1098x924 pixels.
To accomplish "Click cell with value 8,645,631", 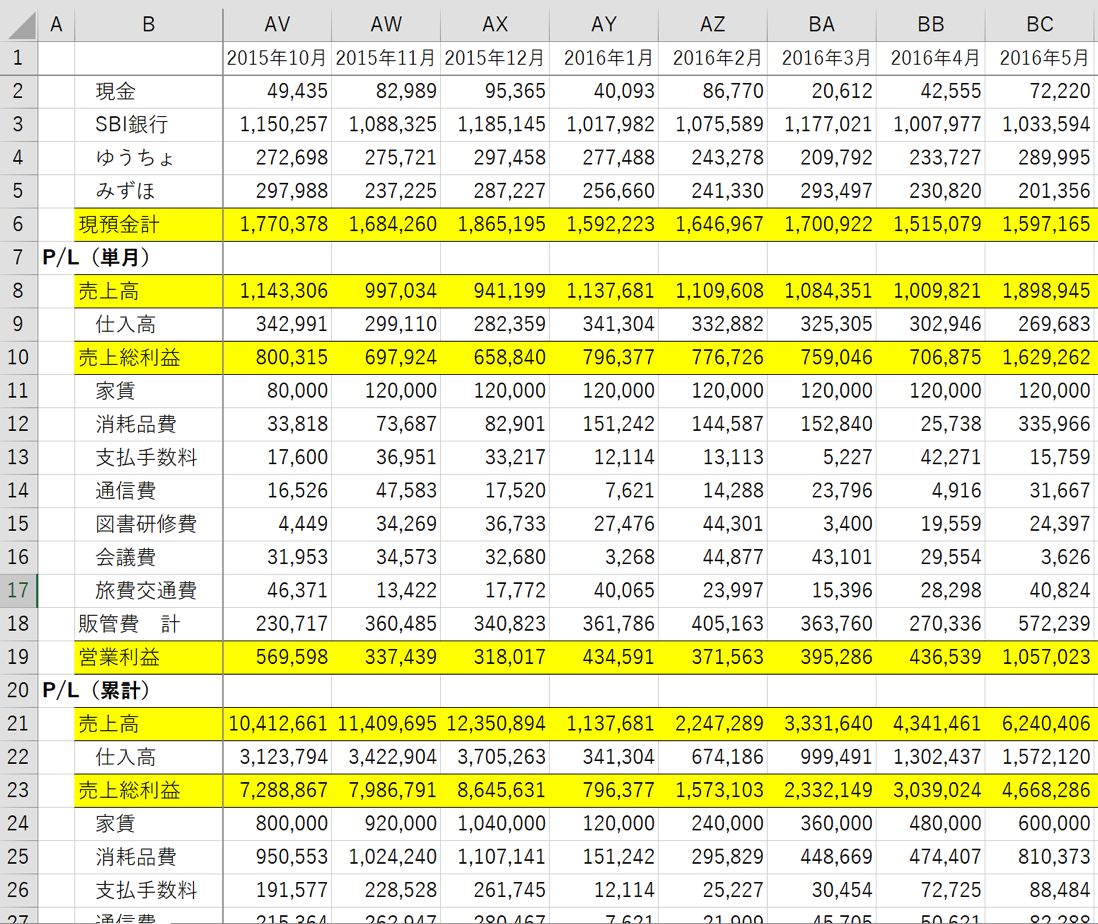I will coord(495,790).
